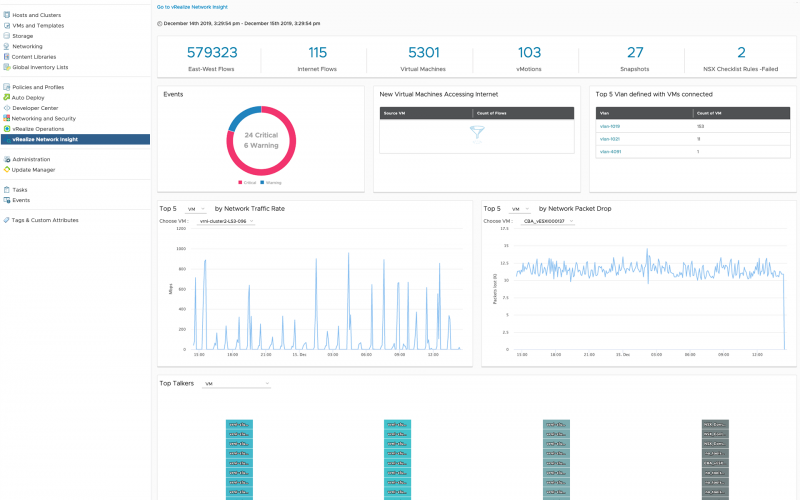The image size is (800, 500).
Task: Click the VMs and Templates icon
Action: point(7,26)
